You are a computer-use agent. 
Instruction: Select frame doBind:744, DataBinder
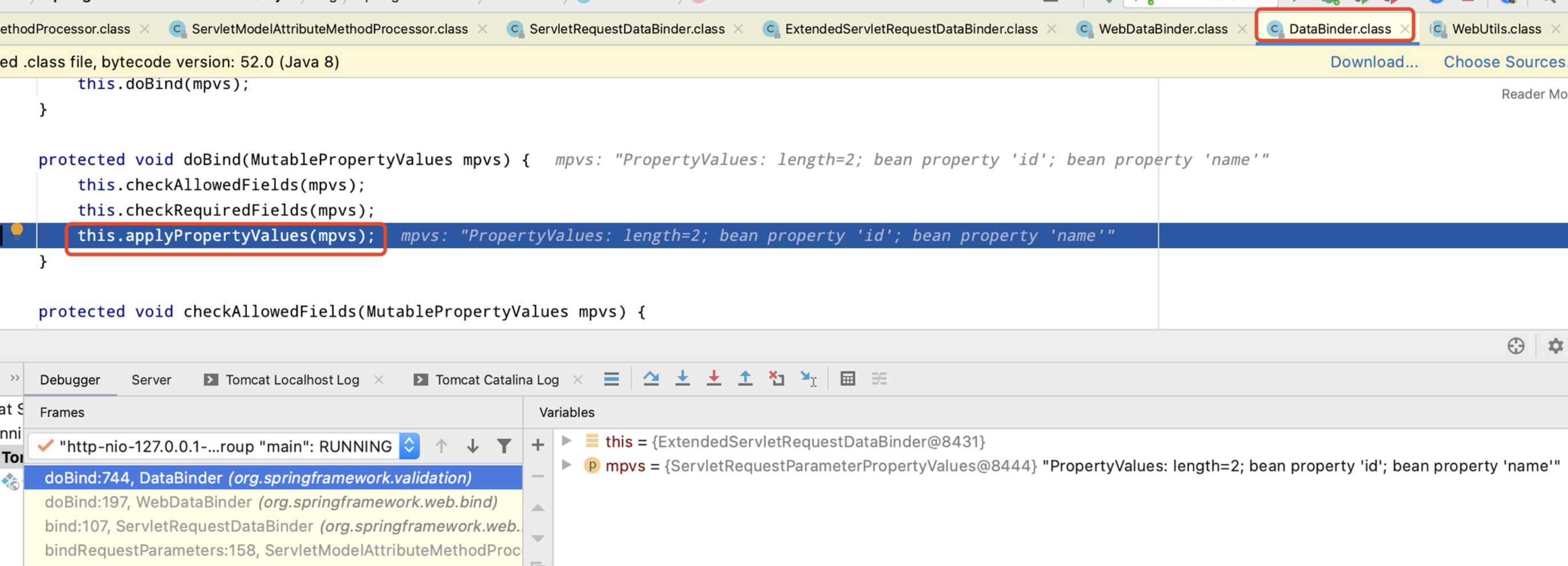click(x=273, y=478)
